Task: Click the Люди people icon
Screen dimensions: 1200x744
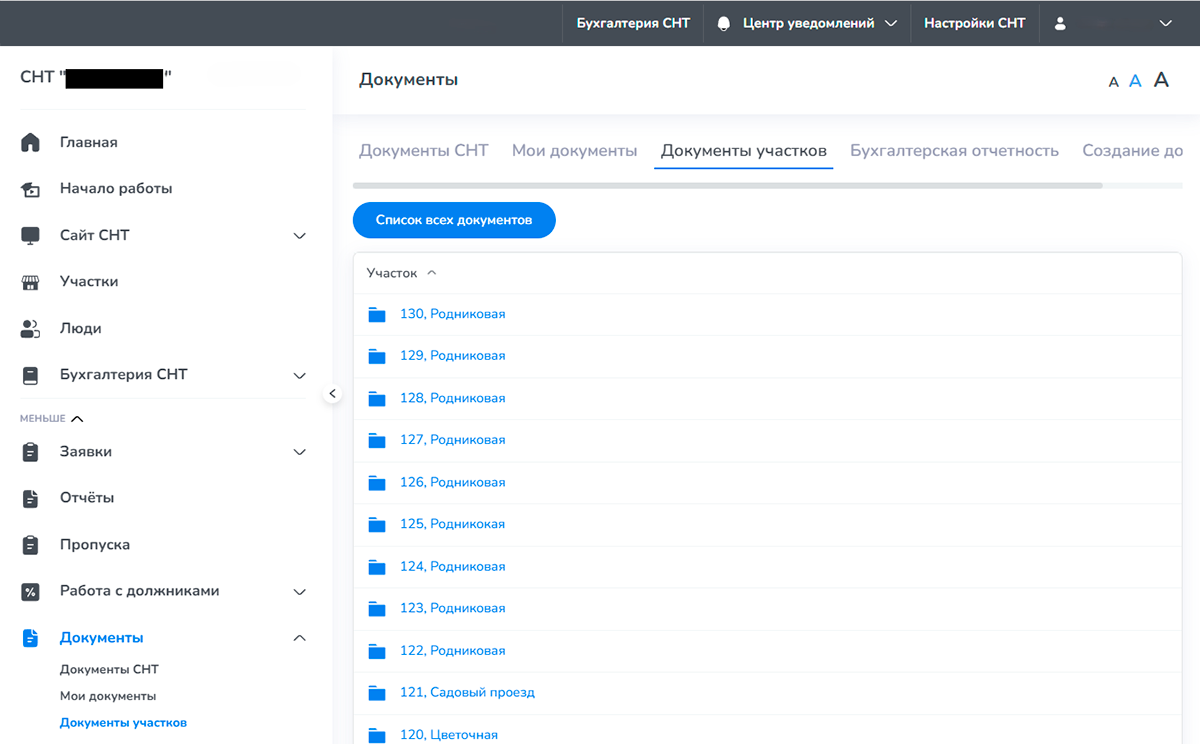Action: point(30,328)
